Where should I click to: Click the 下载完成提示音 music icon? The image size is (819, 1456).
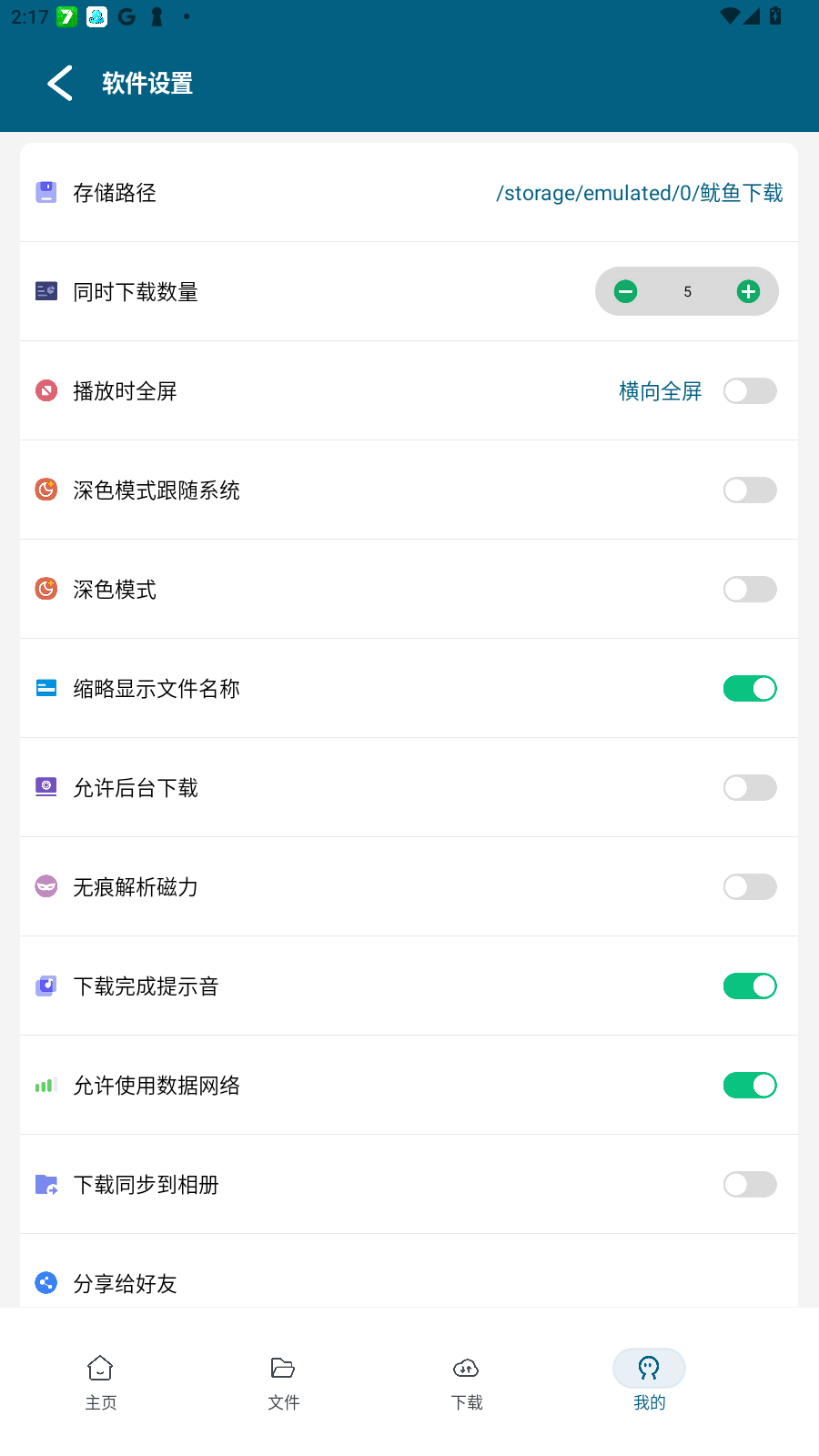click(46, 986)
